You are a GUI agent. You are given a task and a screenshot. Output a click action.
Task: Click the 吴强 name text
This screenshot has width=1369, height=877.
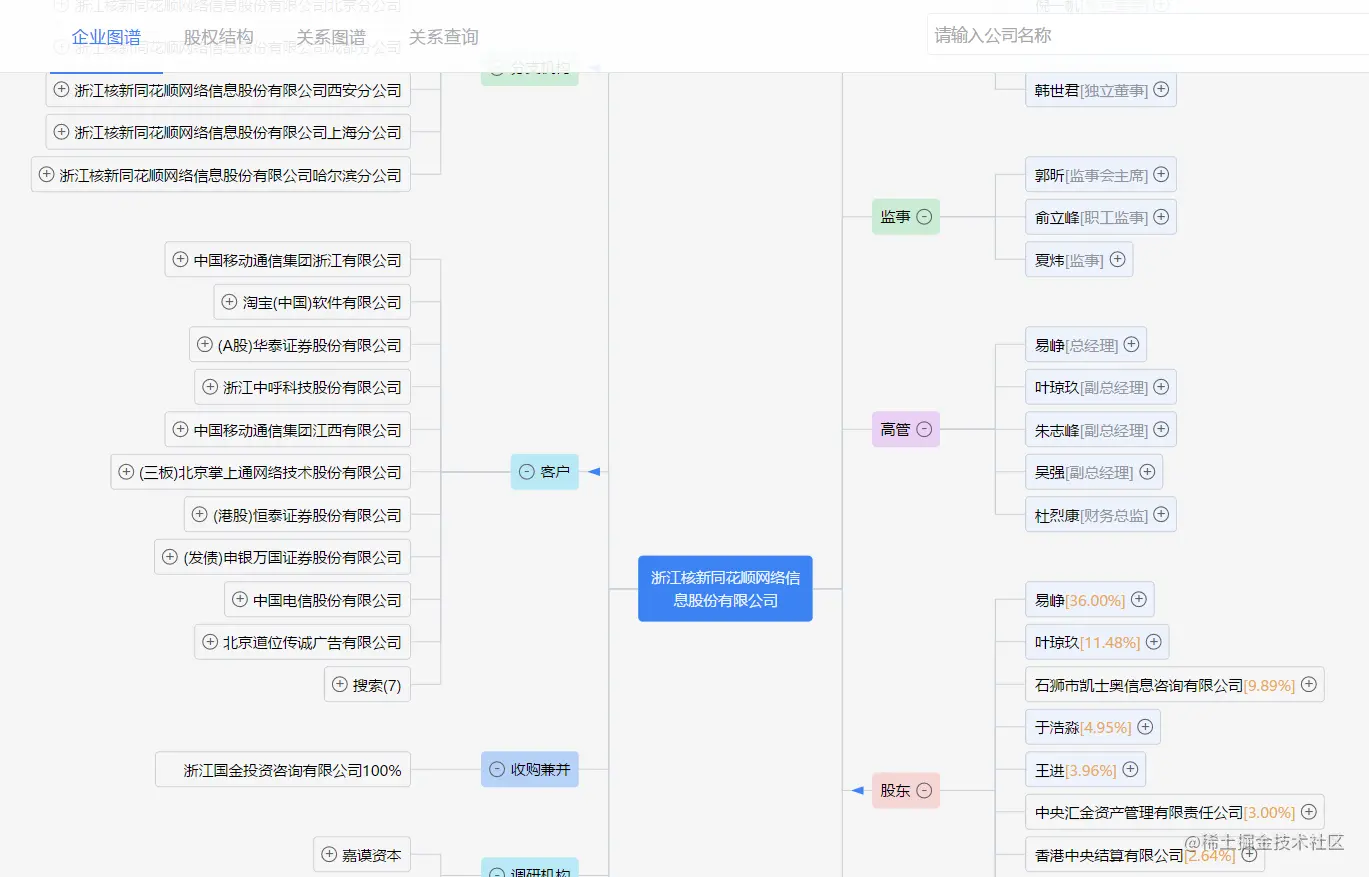point(1050,472)
